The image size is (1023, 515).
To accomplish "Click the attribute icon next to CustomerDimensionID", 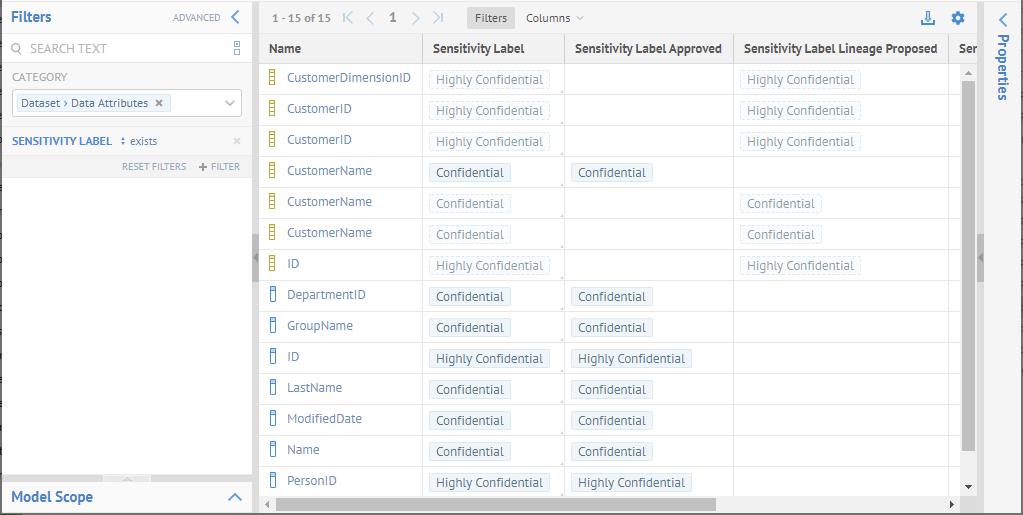I will [x=271, y=77].
